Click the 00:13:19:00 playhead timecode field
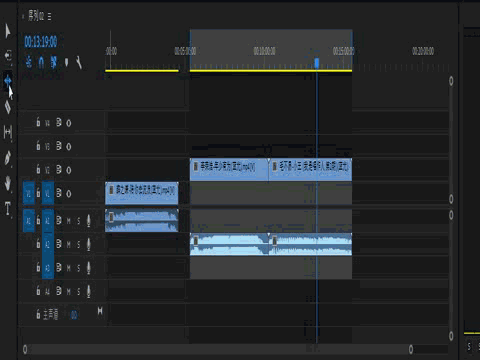 tap(41, 42)
